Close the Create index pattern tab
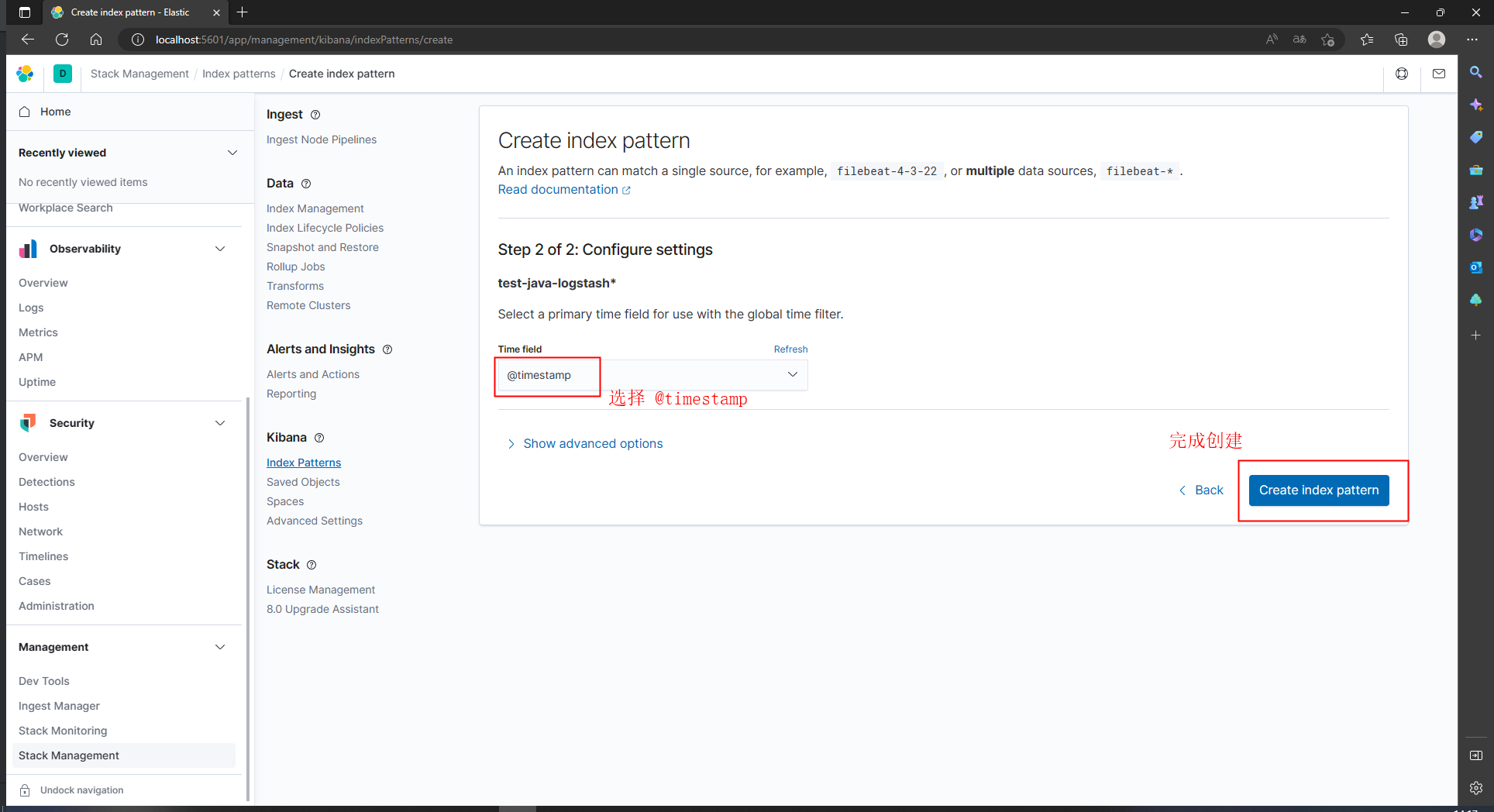The image size is (1494, 812). pos(216,12)
